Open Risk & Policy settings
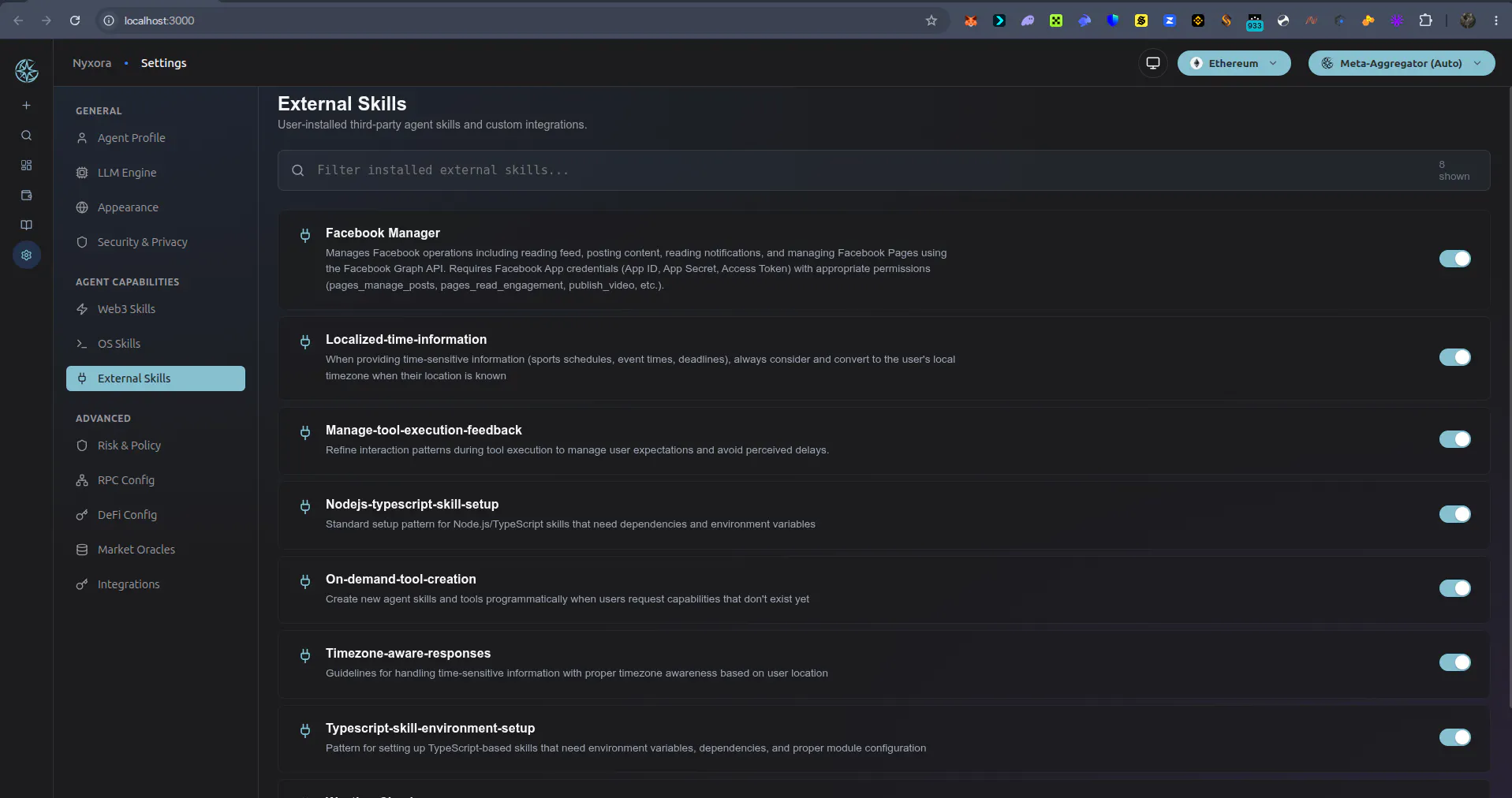This screenshot has height=798, width=1512. (155, 446)
